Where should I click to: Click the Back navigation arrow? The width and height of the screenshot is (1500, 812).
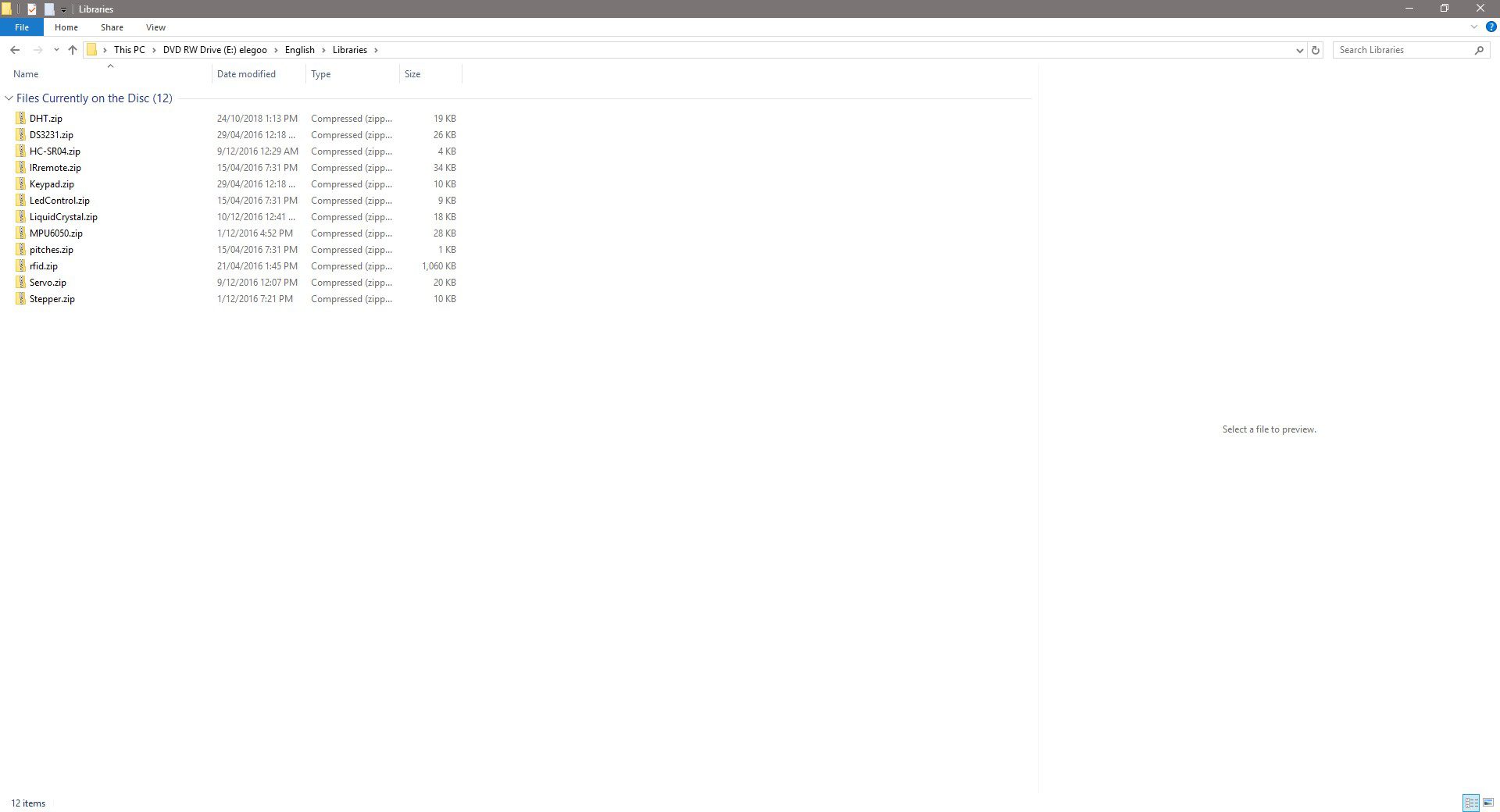pos(15,50)
